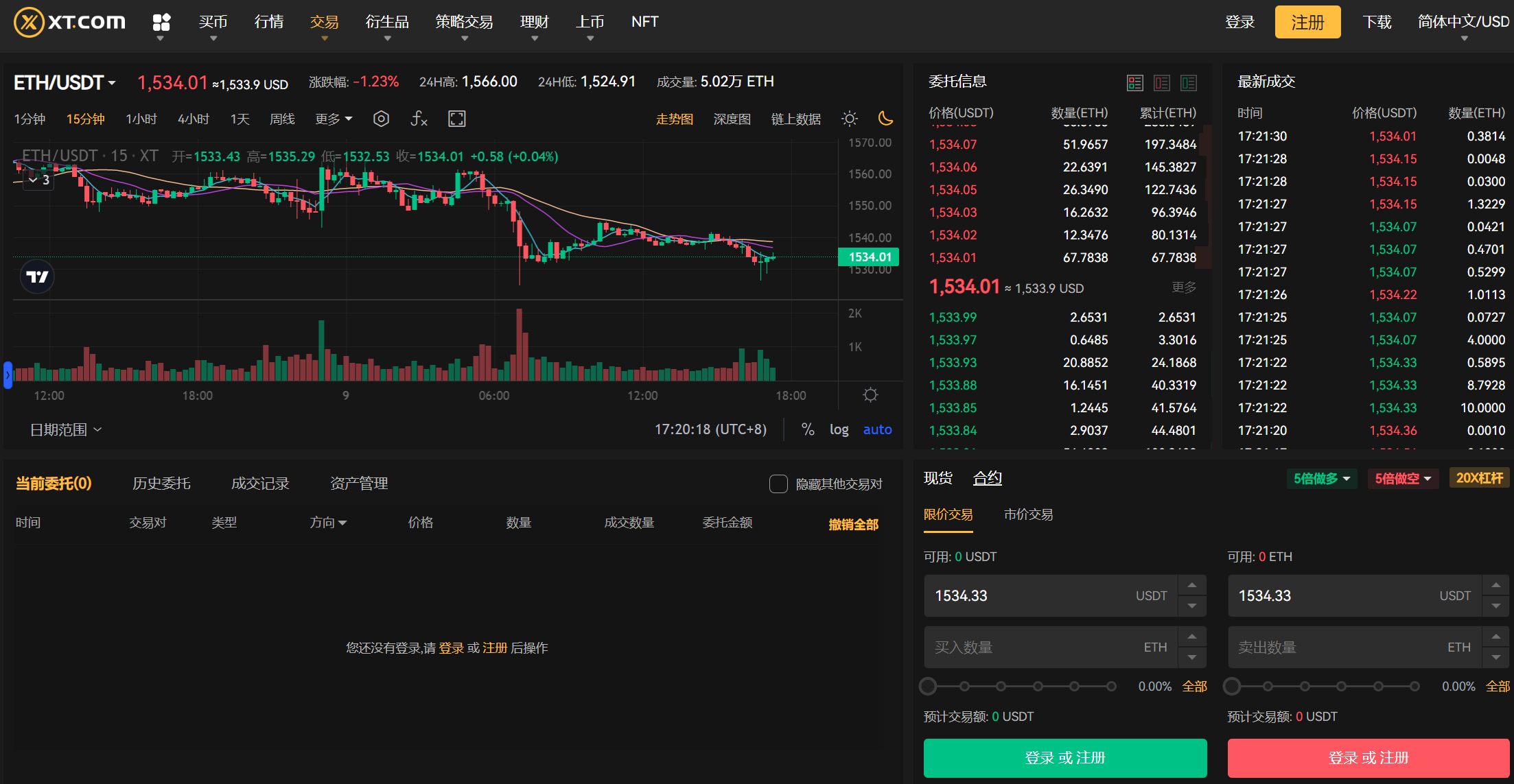This screenshot has height=784, width=1514.
Task: Enable log scale on the price axis
Action: pos(839,429)
